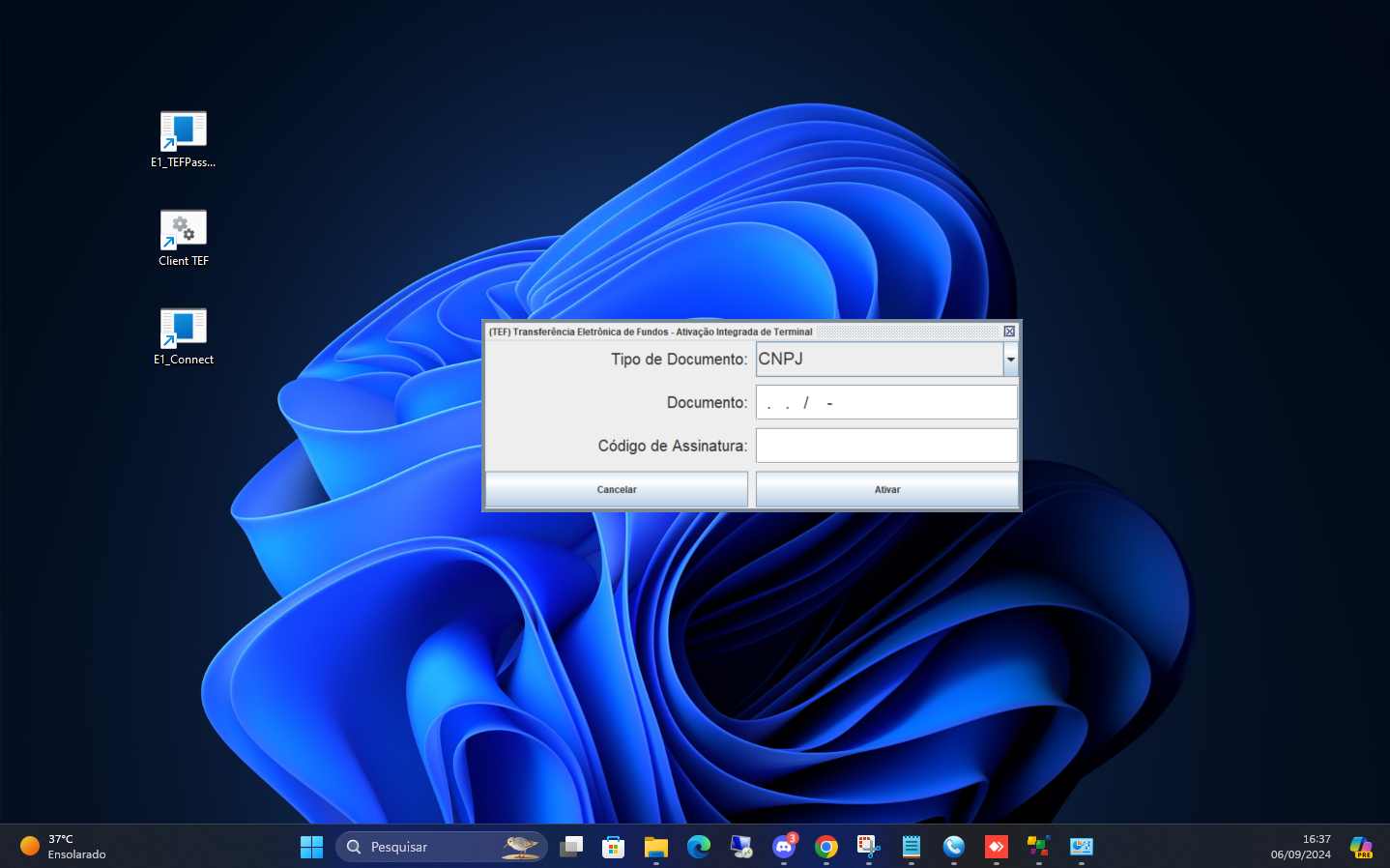Open File Explorer from the taskbar
Screen dimensions: 1390x868
(x=656, y=847)
